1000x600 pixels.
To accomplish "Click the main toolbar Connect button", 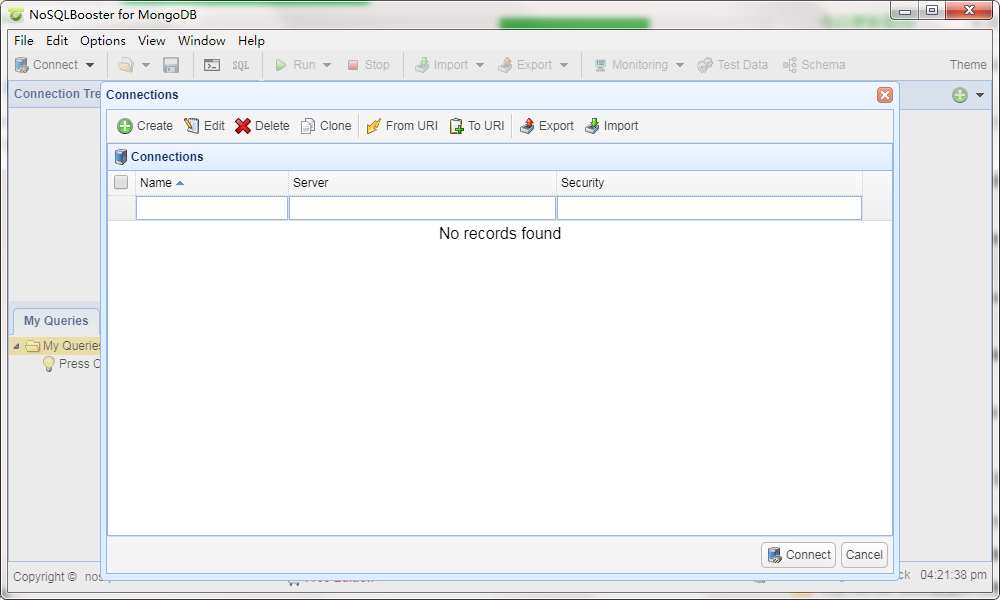I will tap(47, 64).
